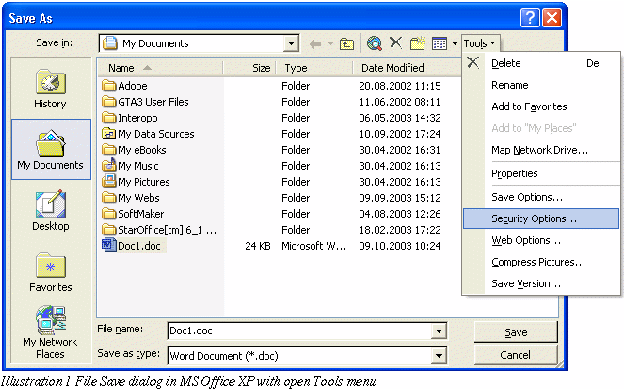
Task: Go back using the Back arrow icon
Action: [316, 44]
